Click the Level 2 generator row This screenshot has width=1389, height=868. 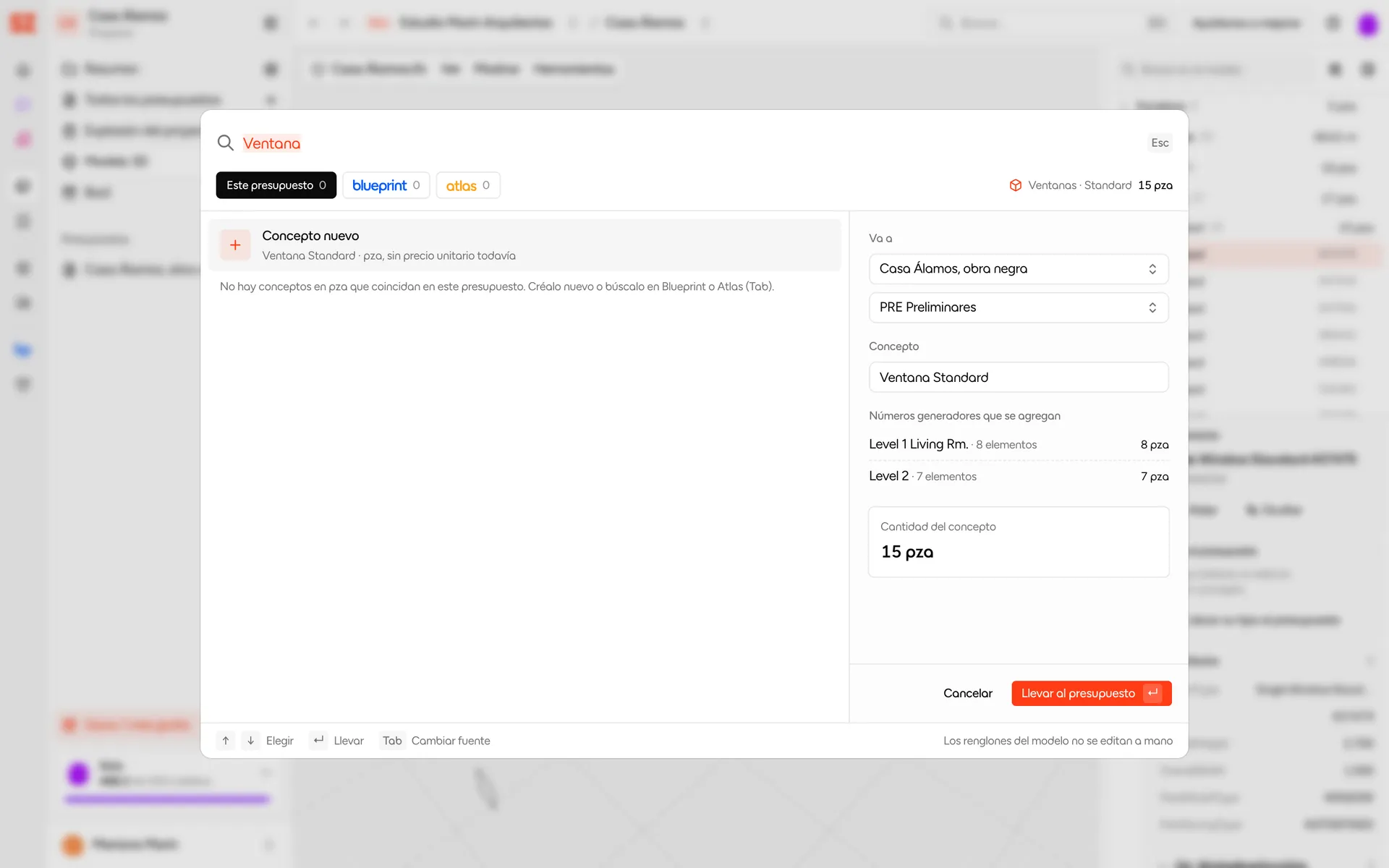point(1019,476)
